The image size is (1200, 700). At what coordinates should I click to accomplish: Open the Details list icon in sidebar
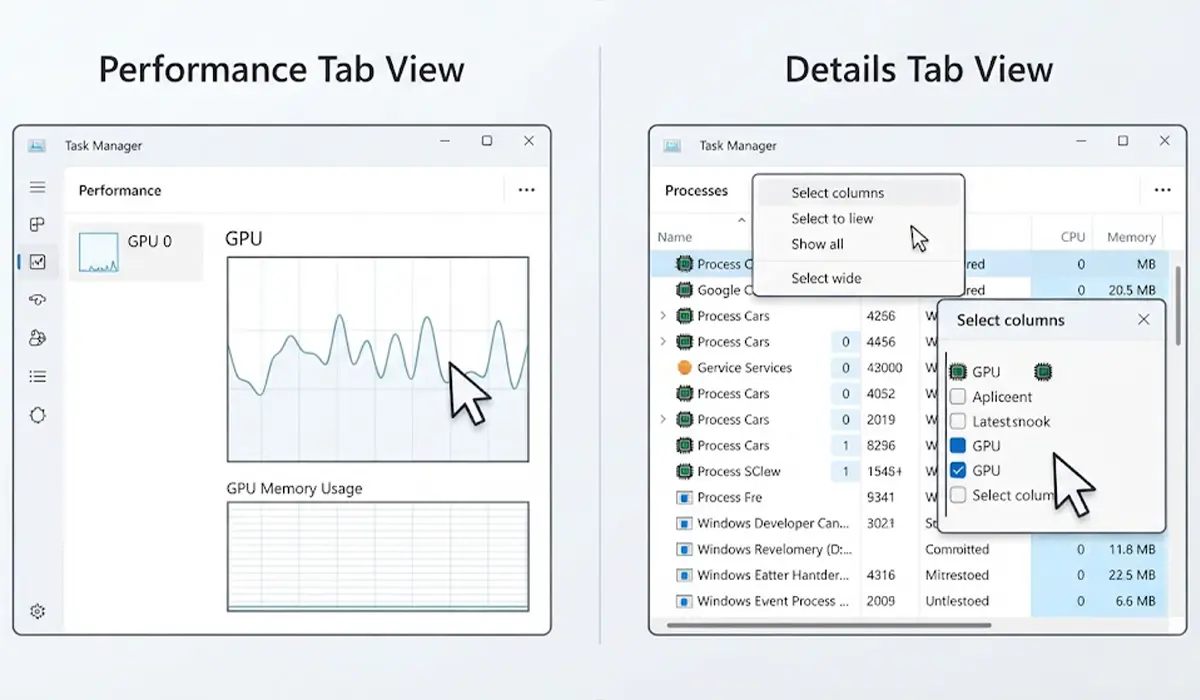38,377
